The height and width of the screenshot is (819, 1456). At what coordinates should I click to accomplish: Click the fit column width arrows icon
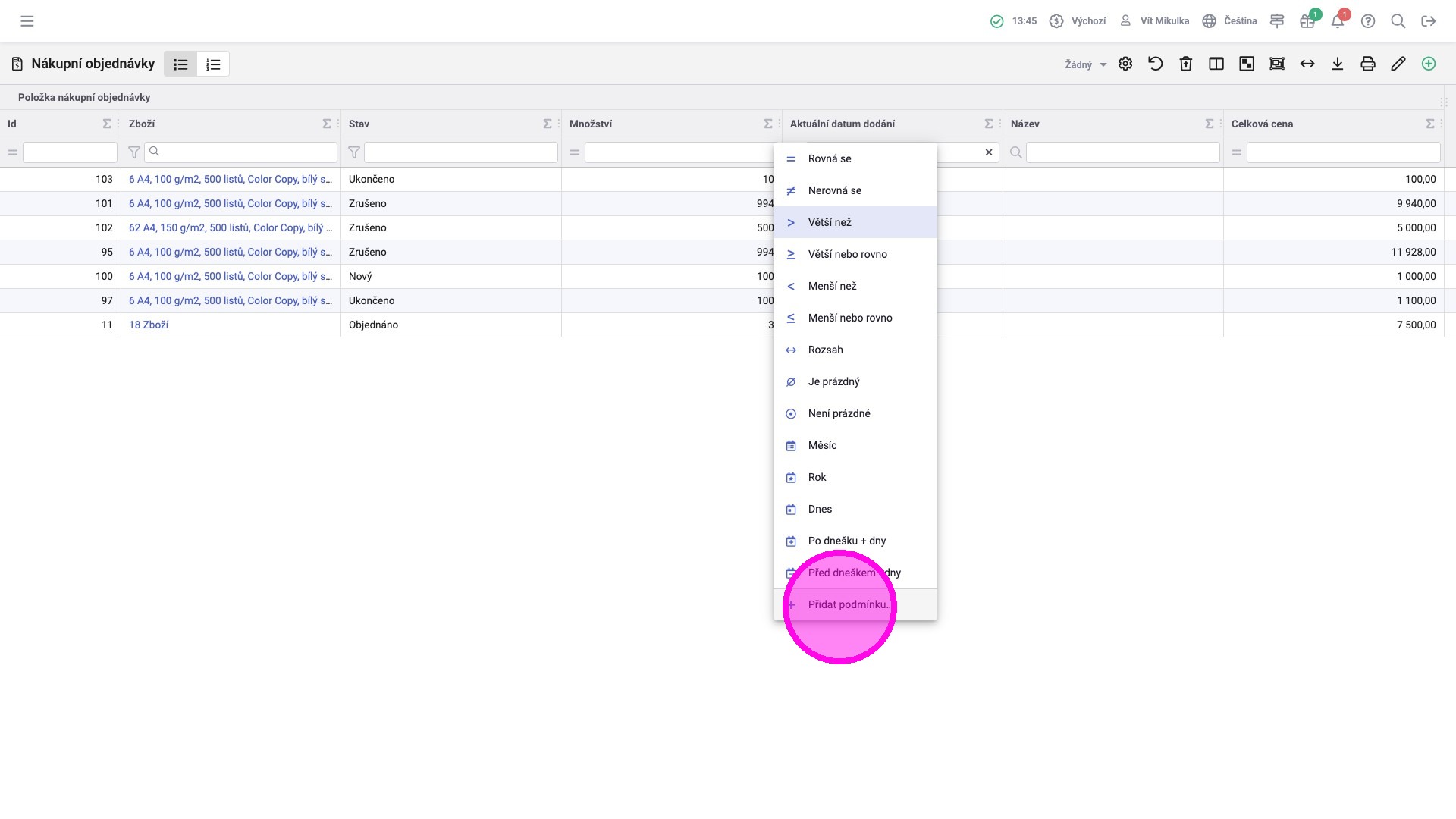tap(1307, 64)
